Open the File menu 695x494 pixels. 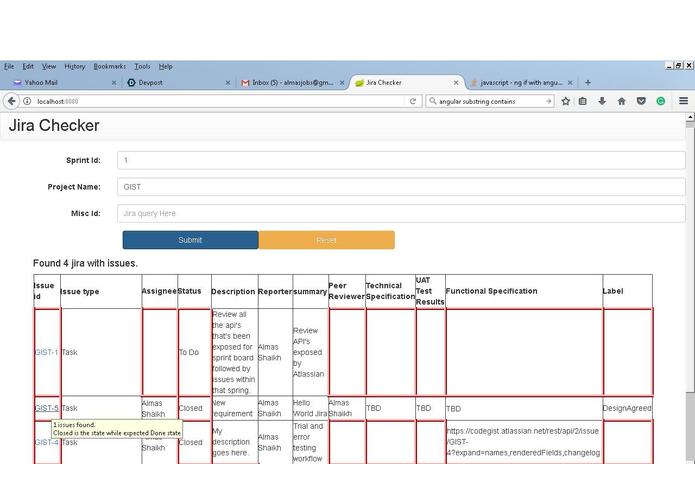point(9,66)
